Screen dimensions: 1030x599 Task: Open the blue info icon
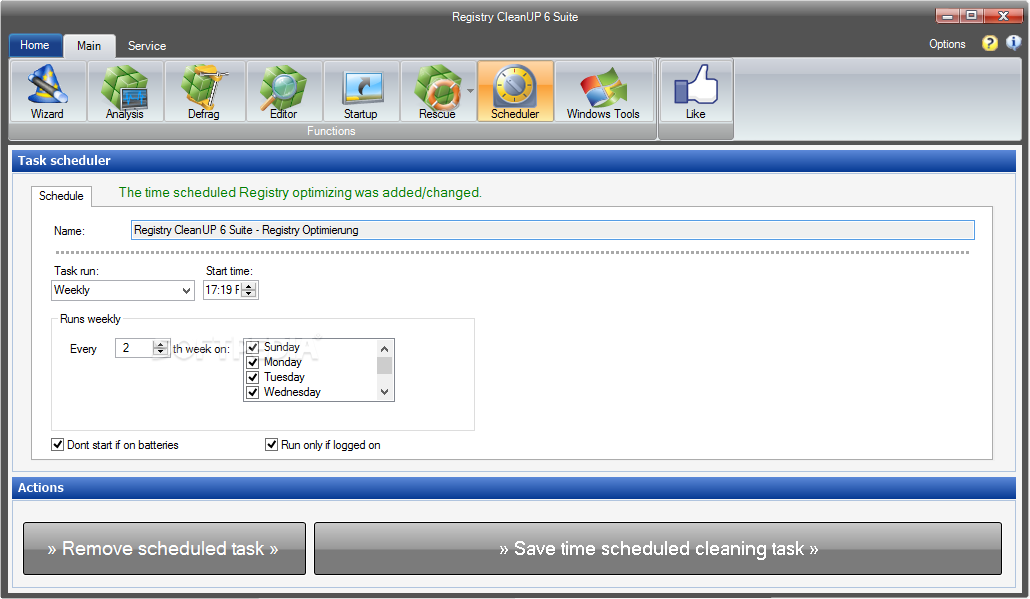coord(1014,43)
